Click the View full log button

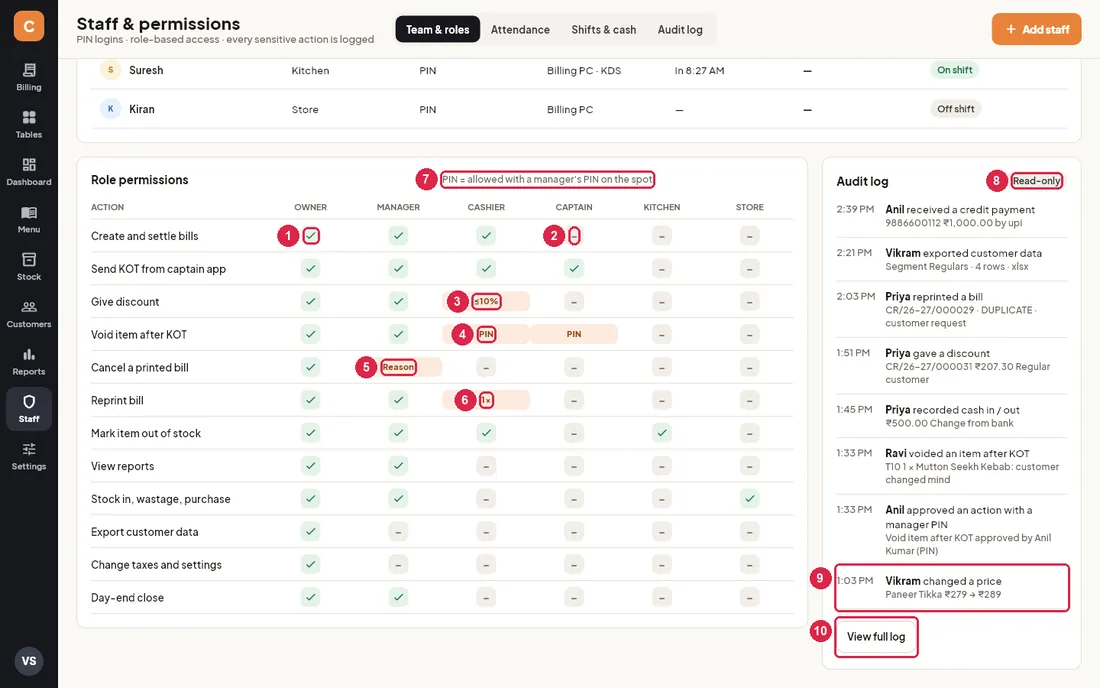click(876, 637)
